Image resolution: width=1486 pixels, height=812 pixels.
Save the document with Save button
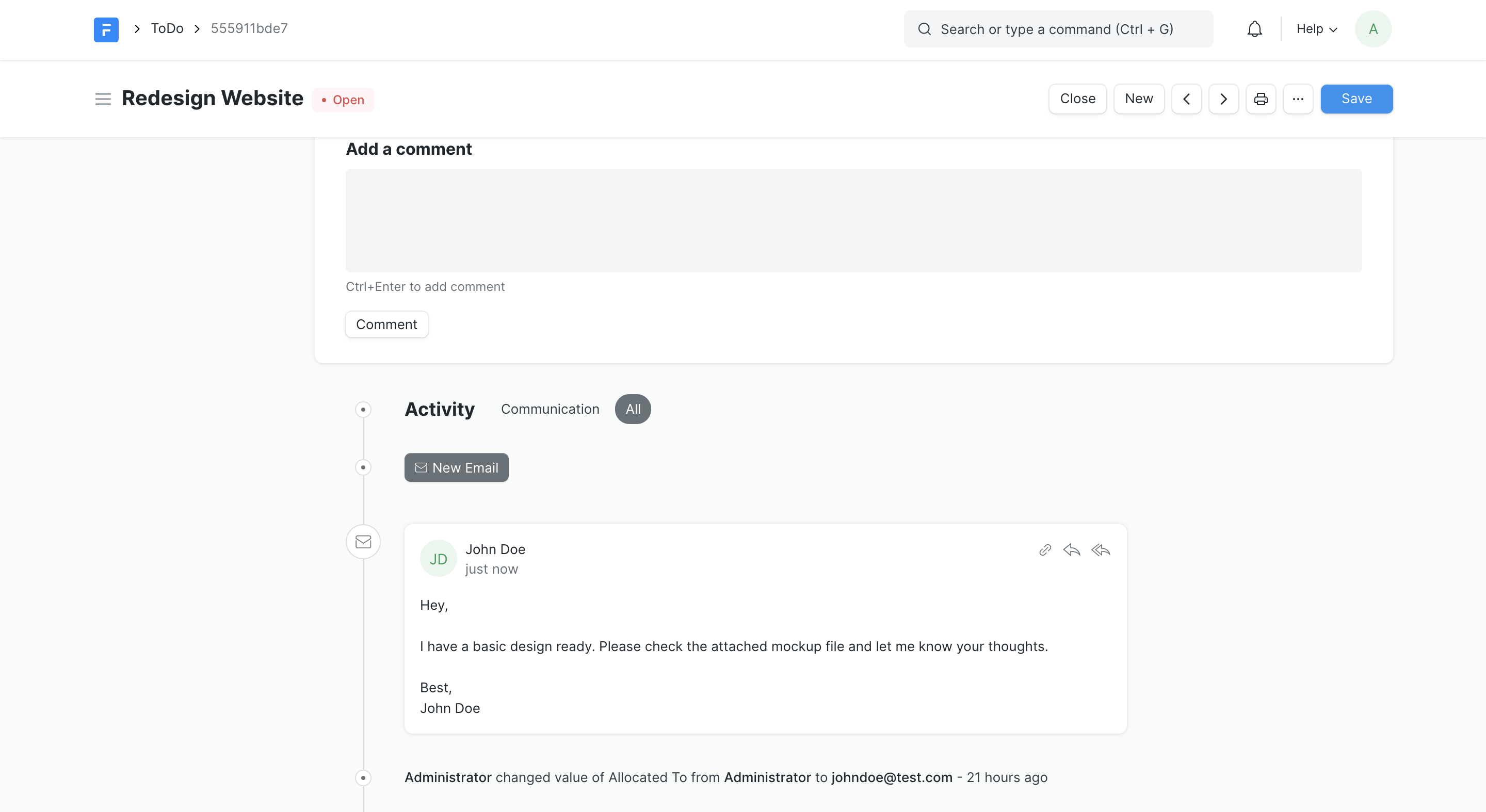click(x=1356, y=99)
